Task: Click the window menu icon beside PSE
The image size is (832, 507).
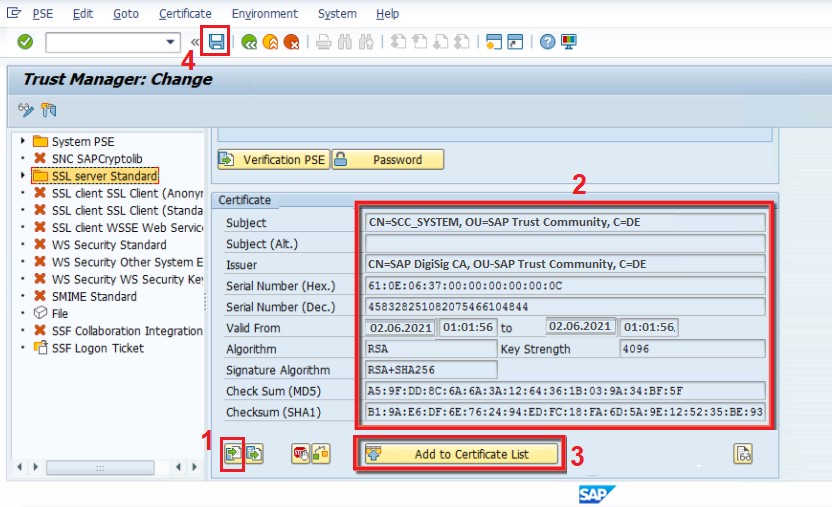Action: pyautogui.click(x=14, y=13)
